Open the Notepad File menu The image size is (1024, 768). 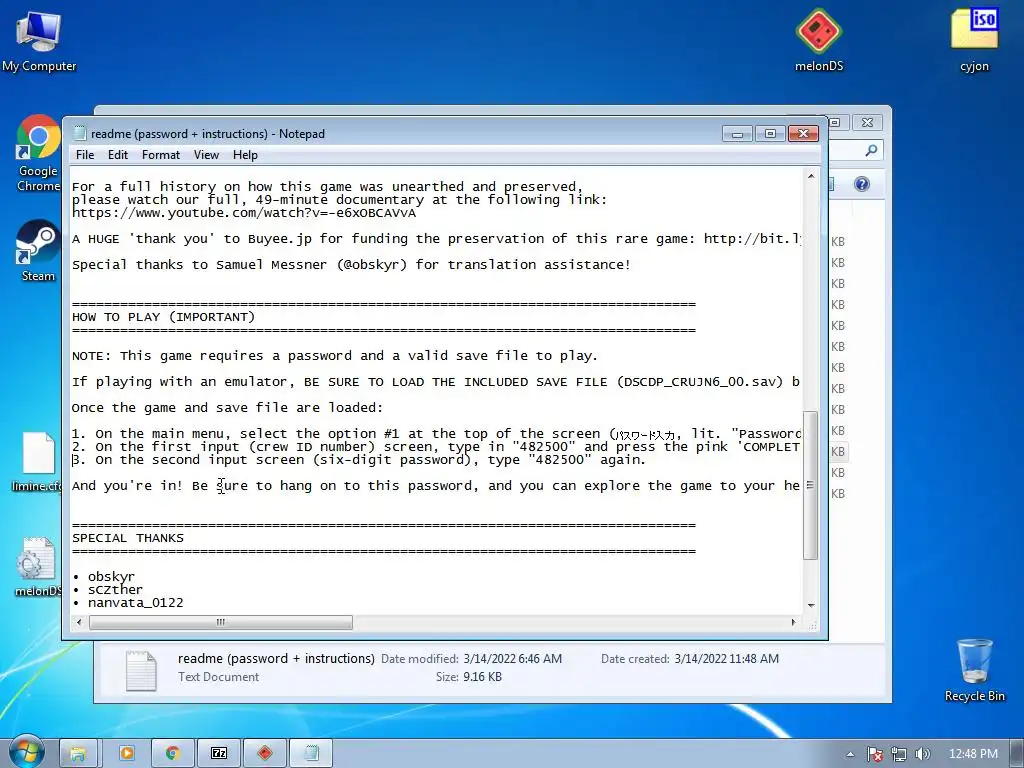(x=85, y=155)
